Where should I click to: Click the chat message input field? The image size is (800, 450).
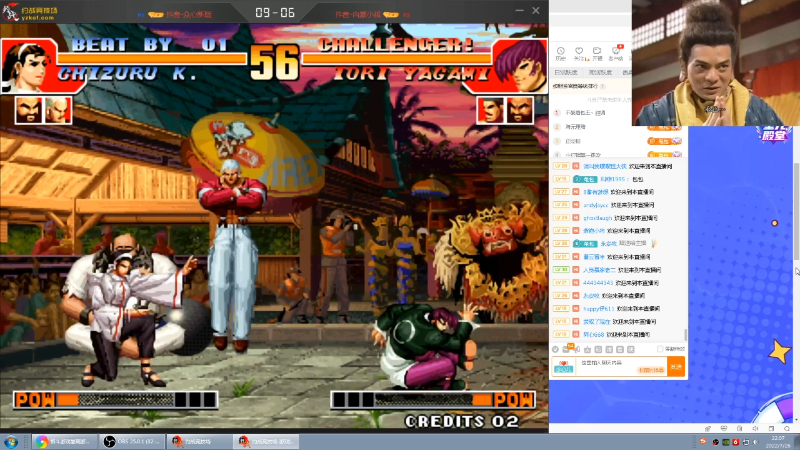[x=621, y=366]
